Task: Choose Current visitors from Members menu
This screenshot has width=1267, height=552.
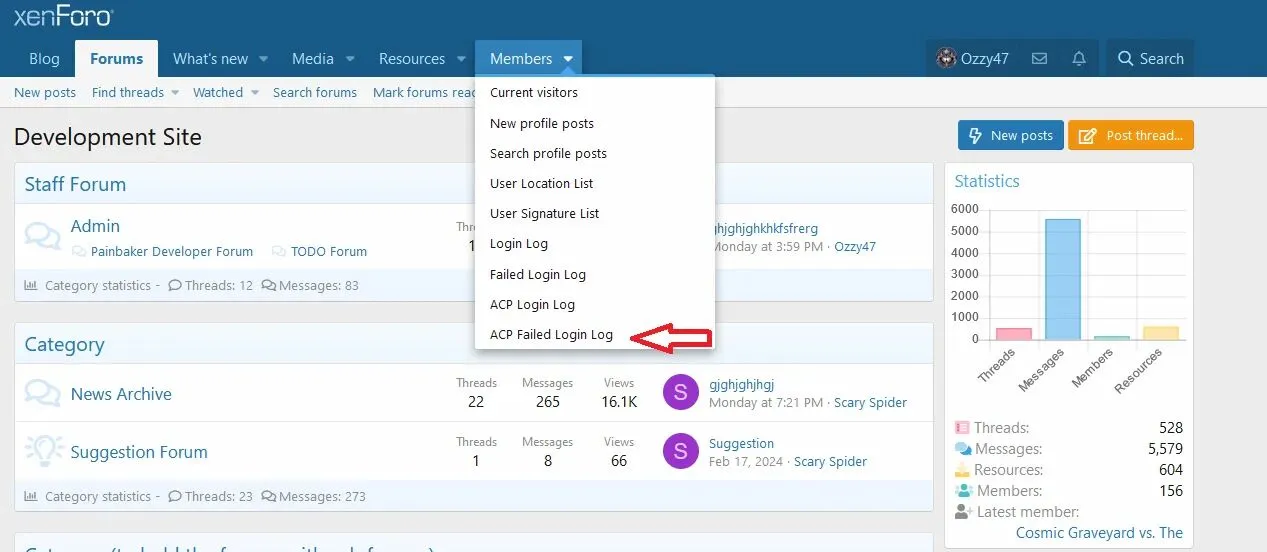Action: click(534, 93)
